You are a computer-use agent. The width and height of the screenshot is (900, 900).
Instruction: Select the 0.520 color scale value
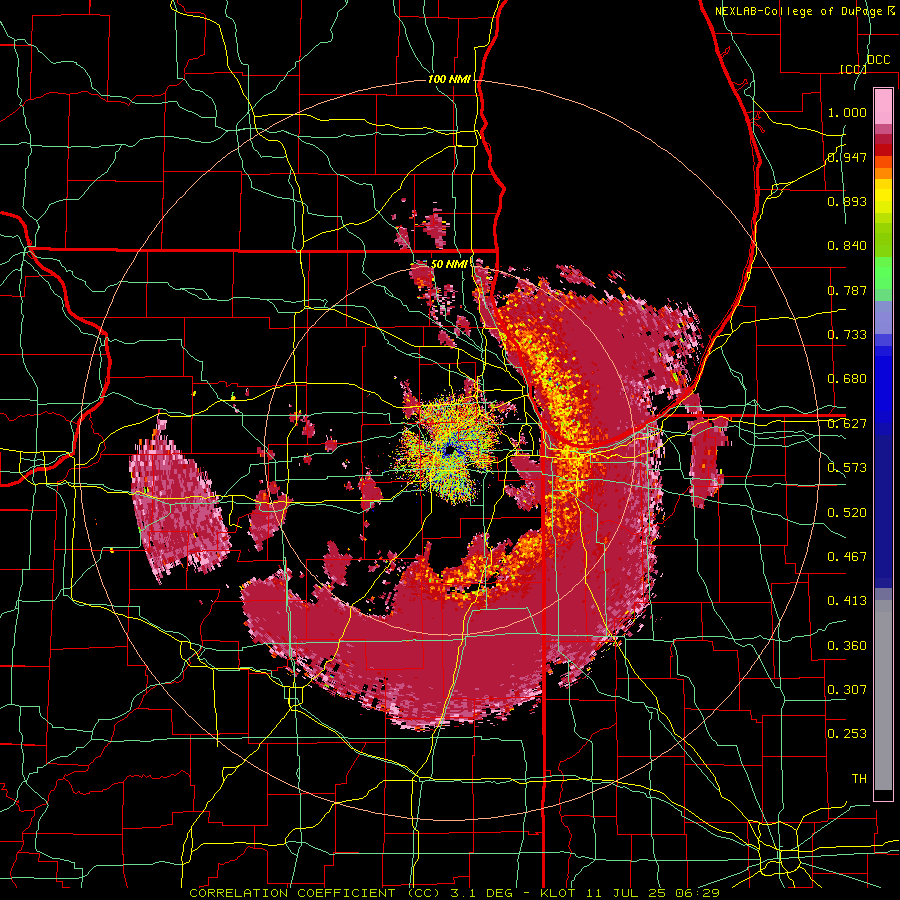pyautogui.click(x=847, y=513)
